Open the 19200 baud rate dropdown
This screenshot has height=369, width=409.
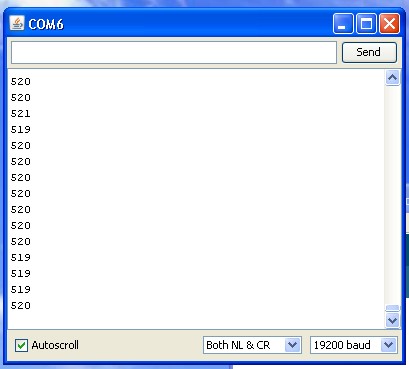tap(354, 345)
